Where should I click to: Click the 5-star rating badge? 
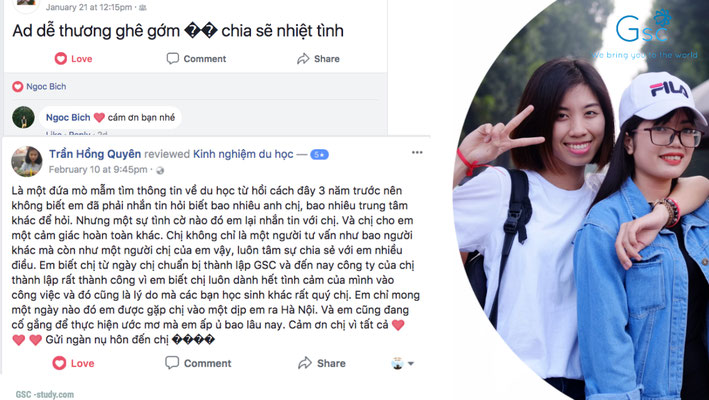pyautogui.click(x=319, y=155)
